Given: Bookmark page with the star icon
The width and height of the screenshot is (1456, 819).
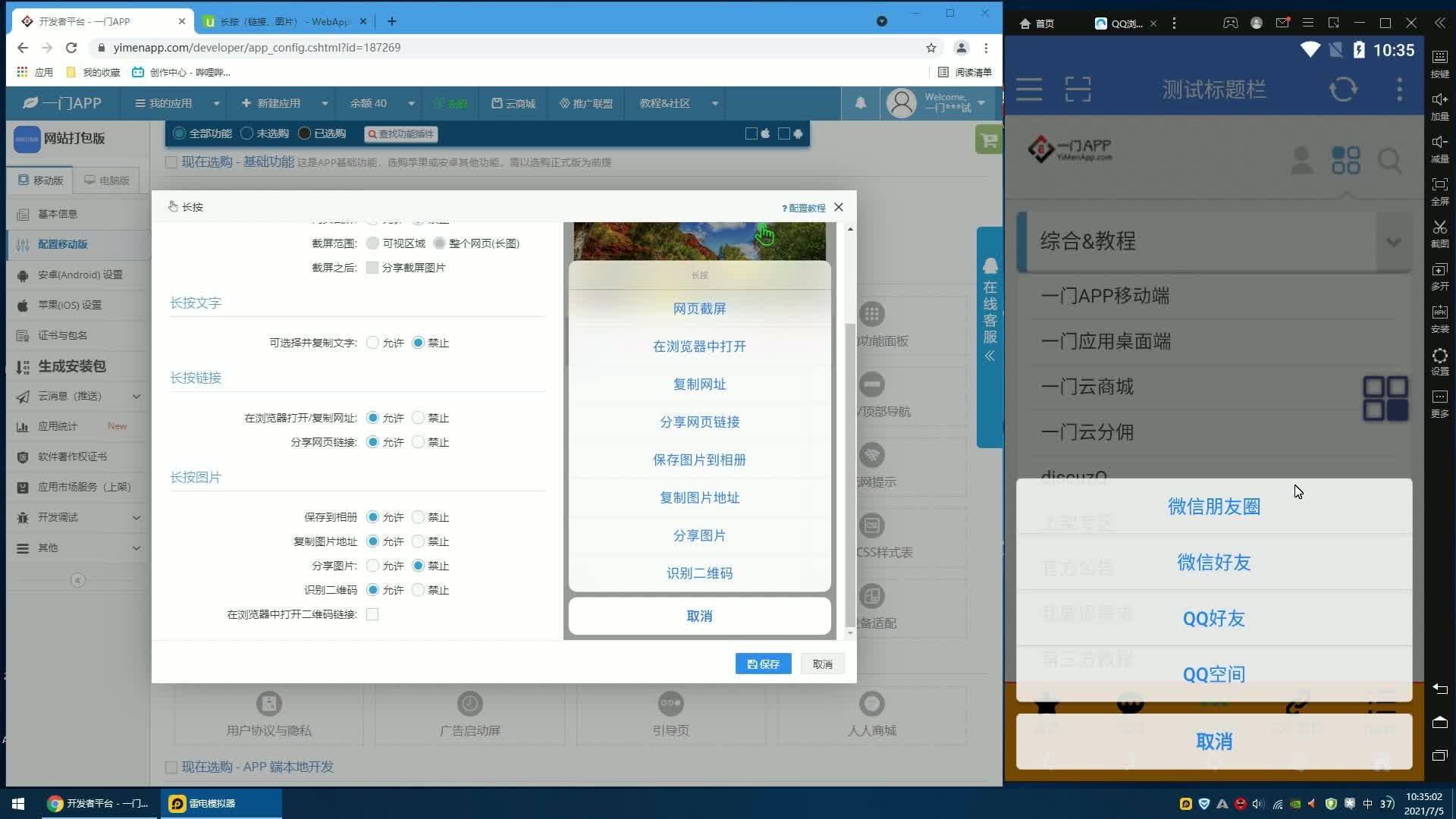Looking at the screenshot, I should (931, 48).
